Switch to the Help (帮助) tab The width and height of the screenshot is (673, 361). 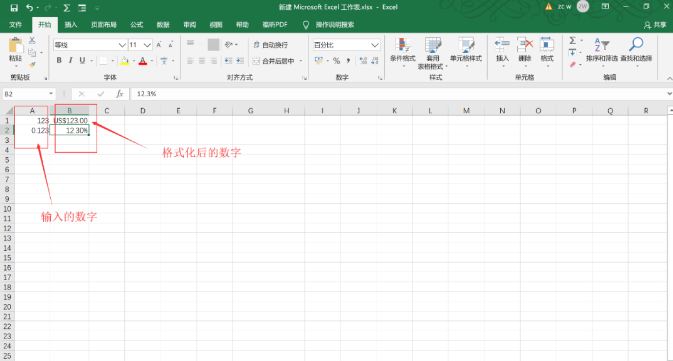tap(242, 25)
